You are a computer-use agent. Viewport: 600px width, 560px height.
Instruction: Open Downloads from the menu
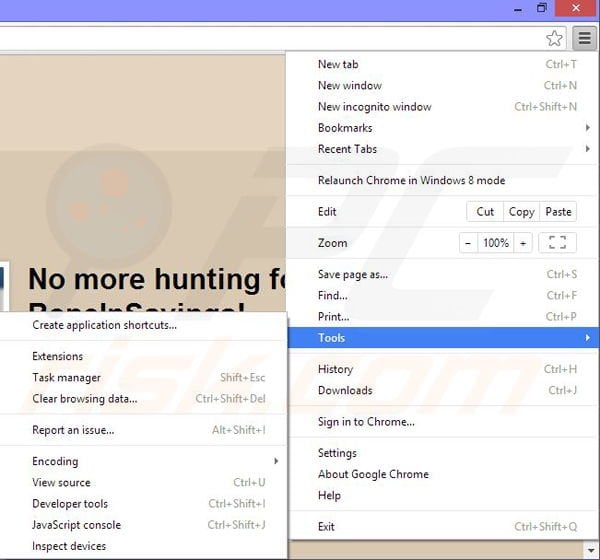(x=442, y=390)
